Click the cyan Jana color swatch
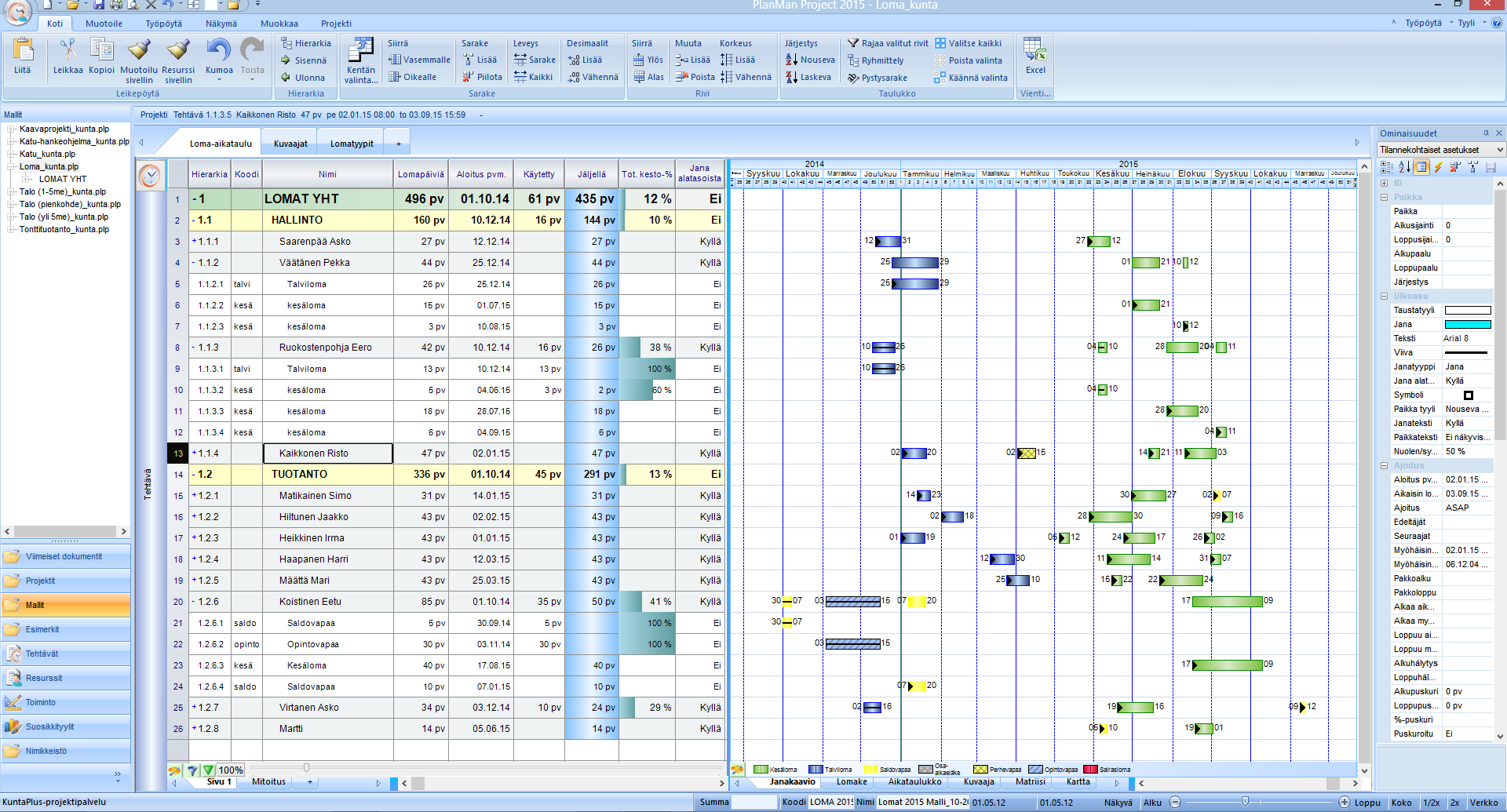This screenshot has height=812, width=1507. [x=1467, y=325]
